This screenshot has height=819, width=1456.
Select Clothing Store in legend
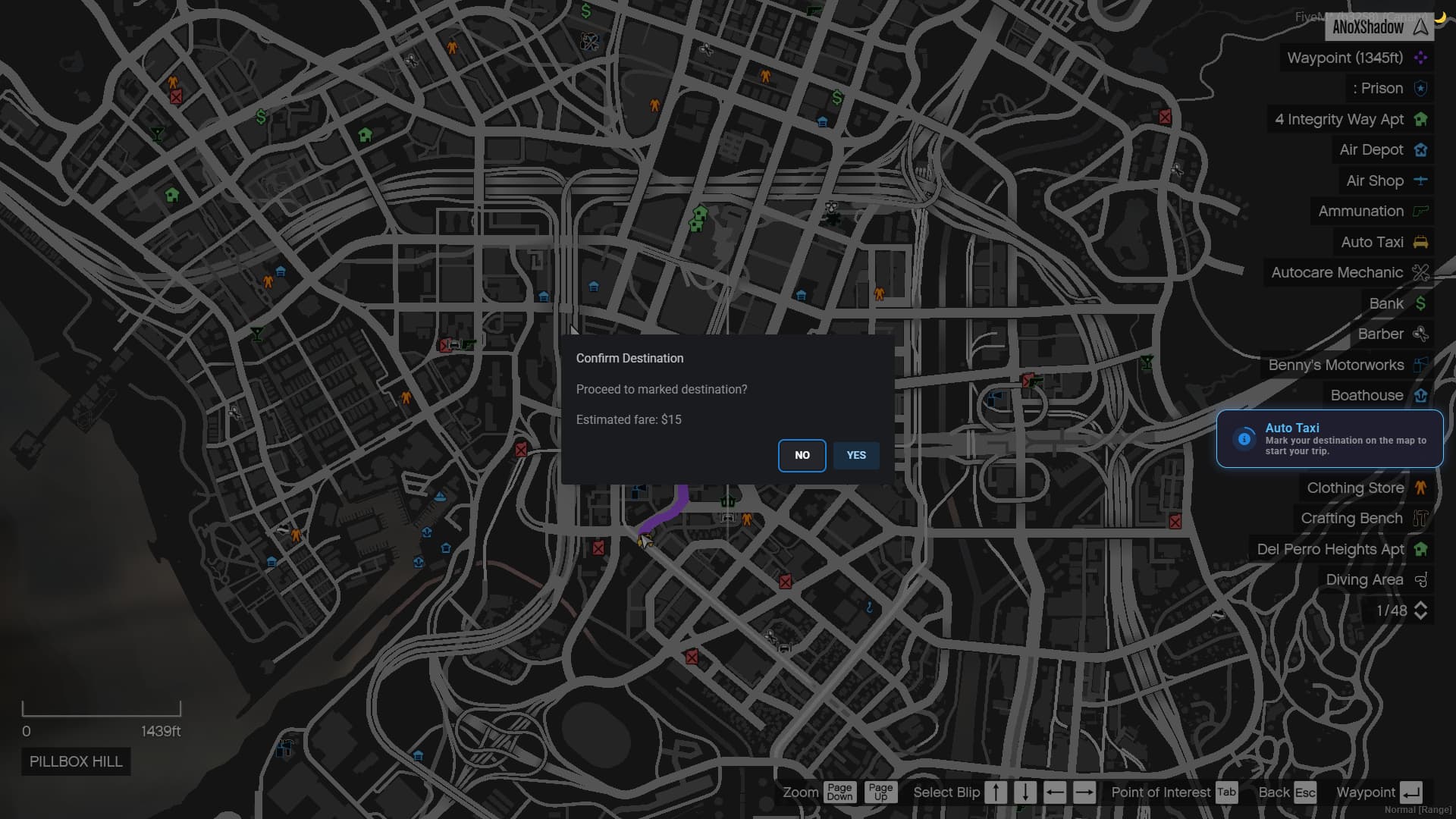1367,488
